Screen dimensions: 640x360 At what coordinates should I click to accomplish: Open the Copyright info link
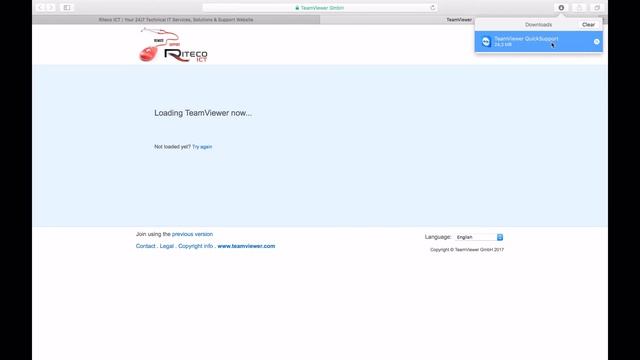pos(196,246)
